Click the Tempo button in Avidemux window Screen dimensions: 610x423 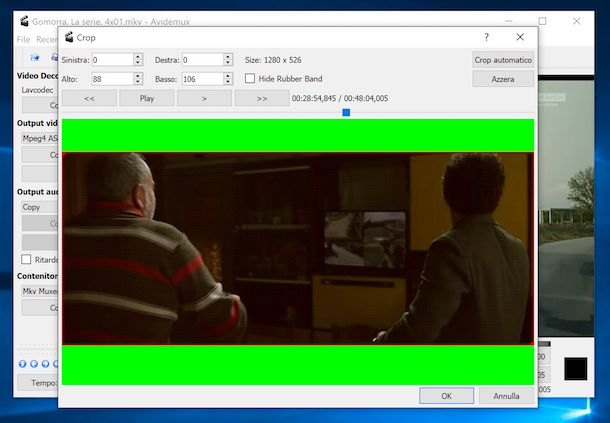pos(38,383)
